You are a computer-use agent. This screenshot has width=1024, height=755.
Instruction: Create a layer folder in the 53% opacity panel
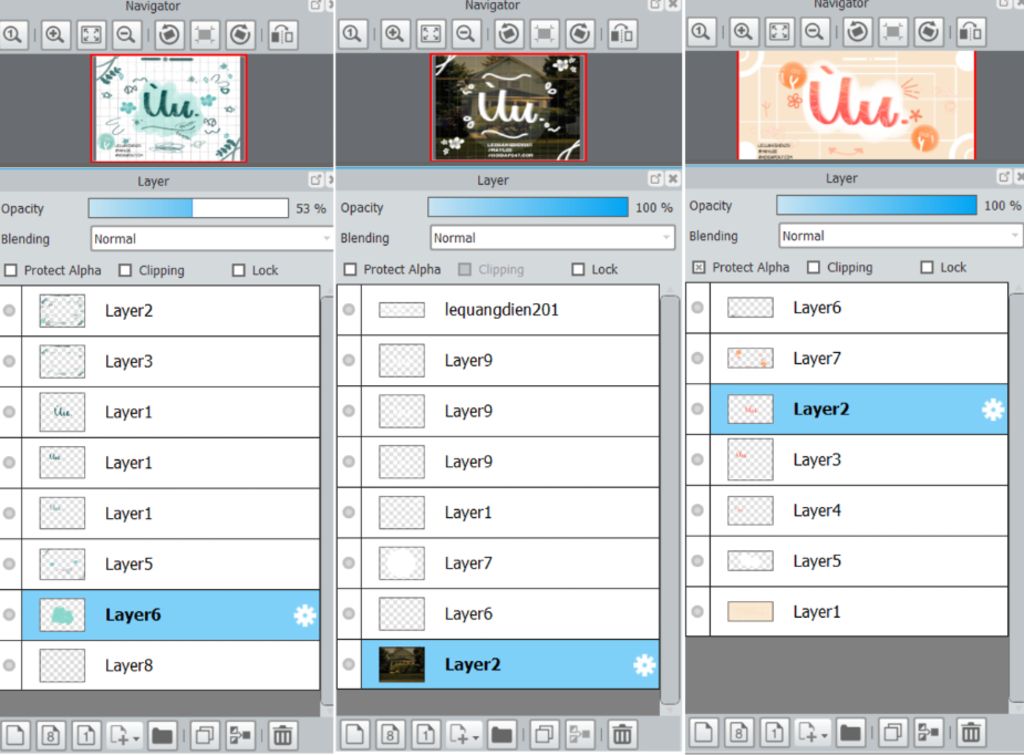[162, 736]
